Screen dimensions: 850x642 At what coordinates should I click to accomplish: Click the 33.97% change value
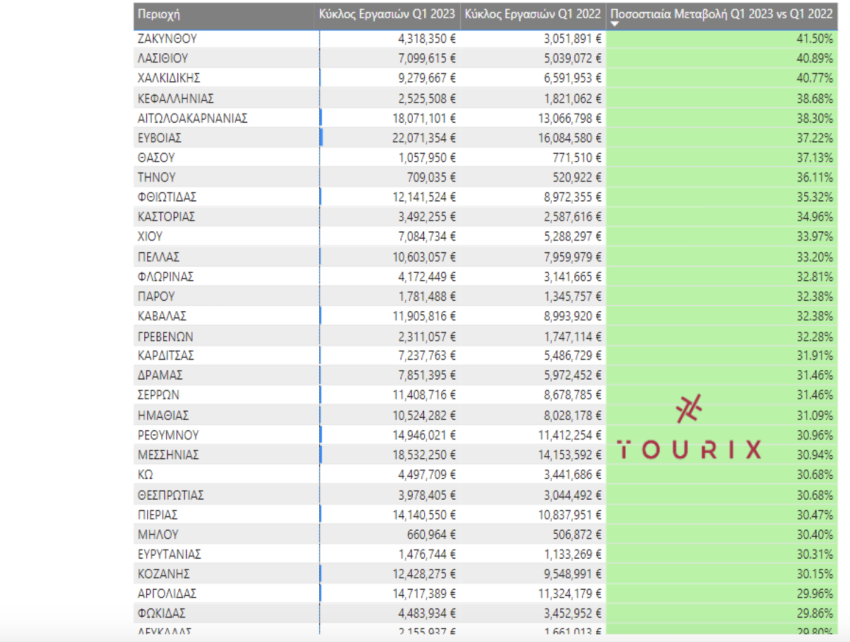815,236
